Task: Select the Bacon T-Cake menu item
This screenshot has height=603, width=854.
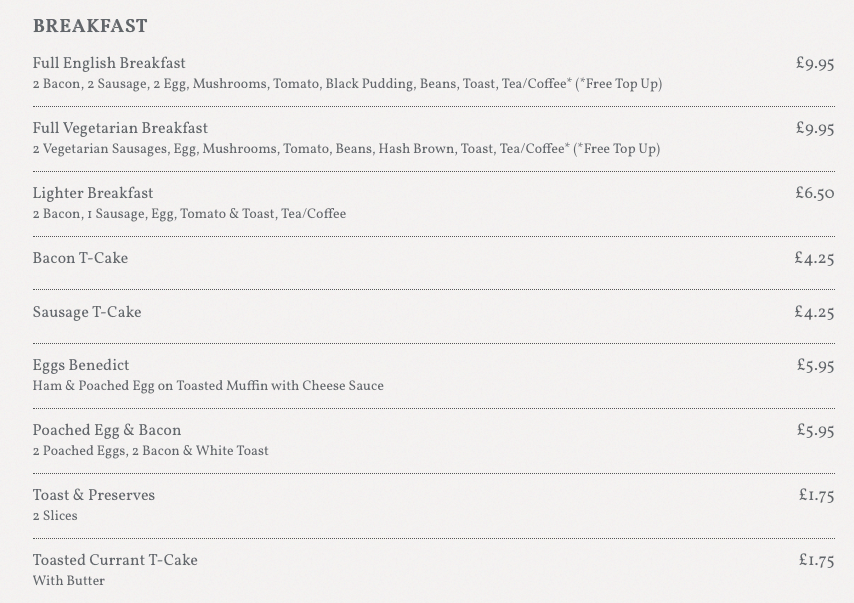Action: [x=80, y=258]
